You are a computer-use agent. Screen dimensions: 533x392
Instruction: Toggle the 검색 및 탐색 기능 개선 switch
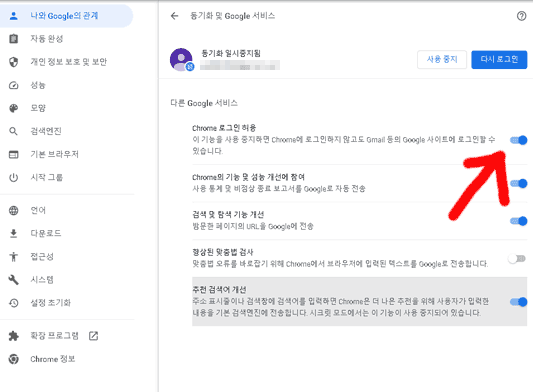click(x=518, y=221)
